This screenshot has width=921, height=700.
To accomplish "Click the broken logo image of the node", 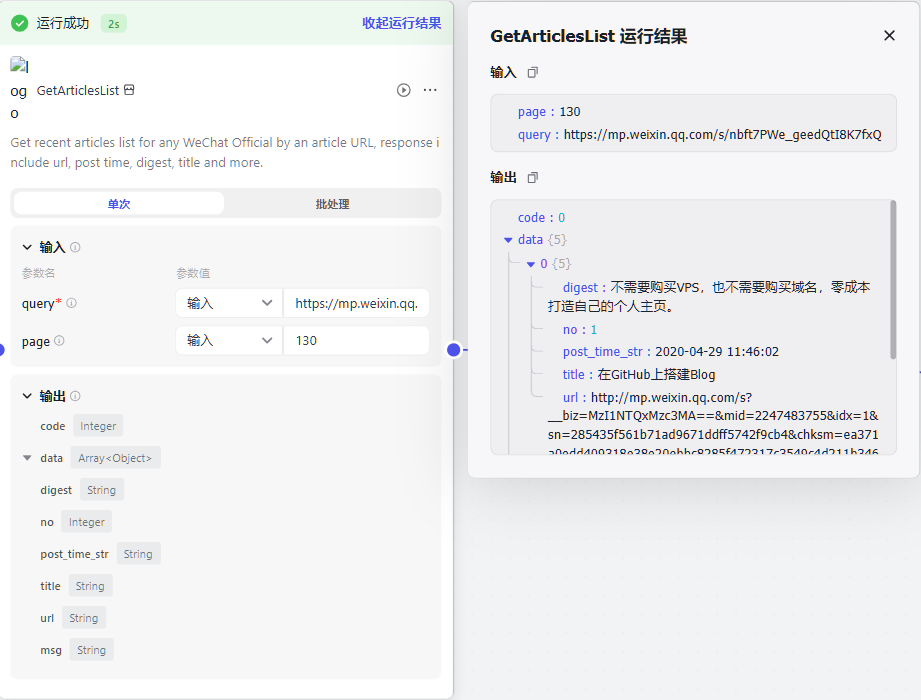I will click(18, 65).
